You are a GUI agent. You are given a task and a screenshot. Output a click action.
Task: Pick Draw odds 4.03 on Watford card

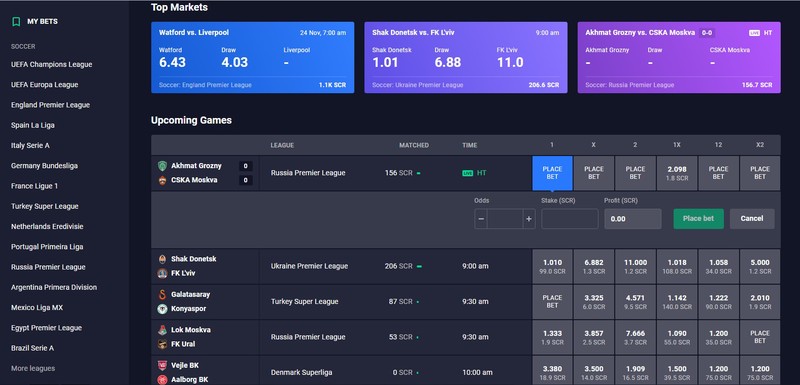[x=235, y=62]
